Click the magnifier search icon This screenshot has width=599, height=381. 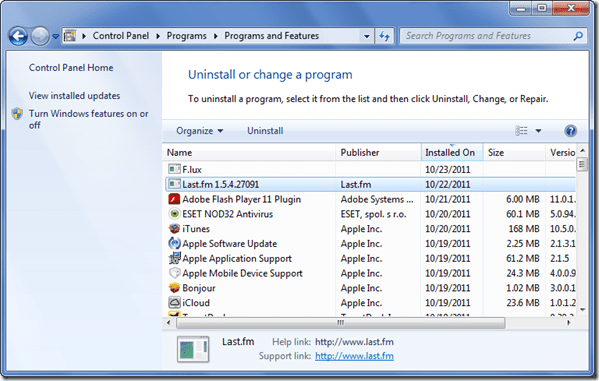click(x=578, y=36)
